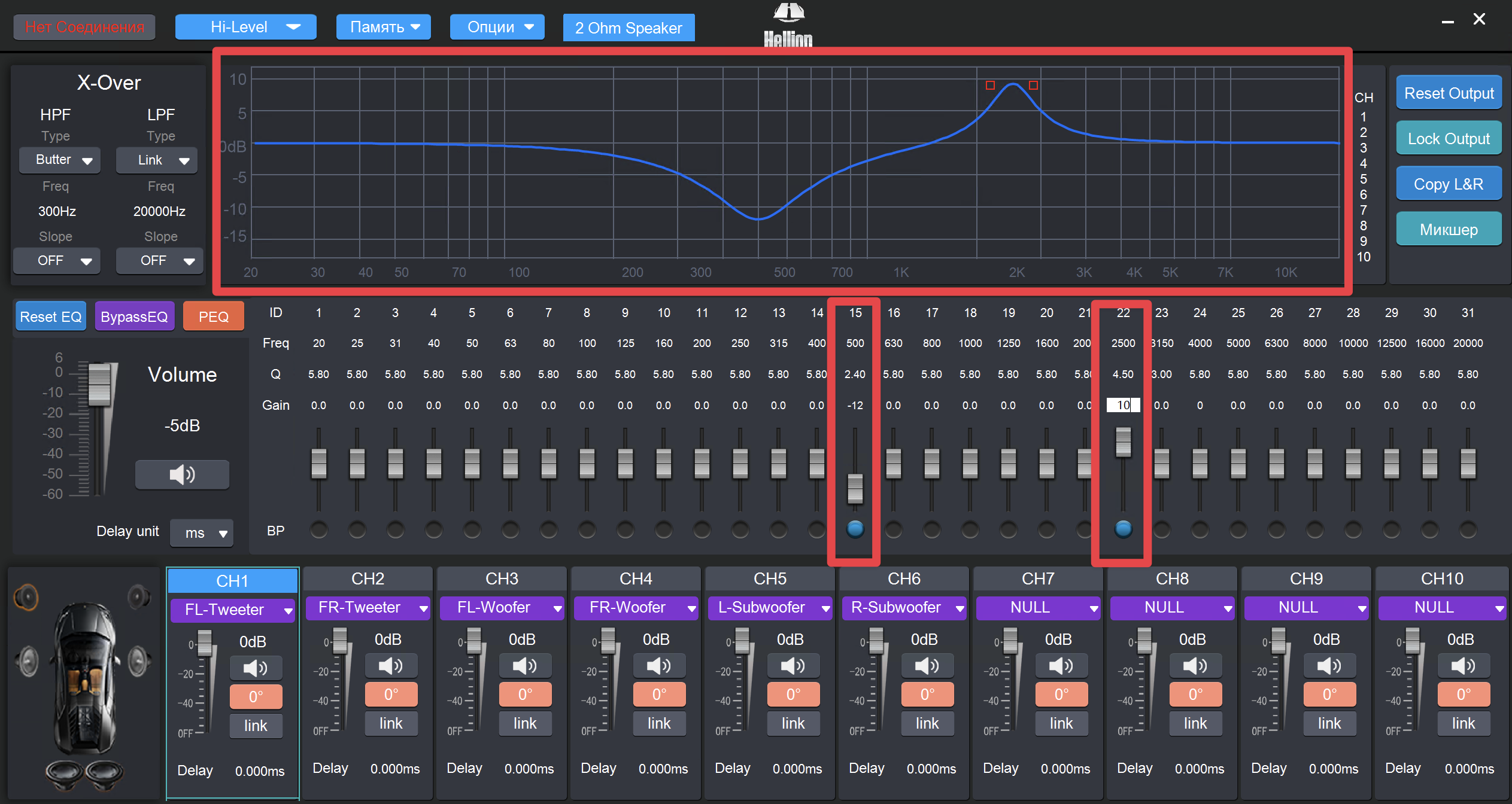
Task: Enable BP bypass for band 1 (20Hz)
Action: [x=318, y=529]
